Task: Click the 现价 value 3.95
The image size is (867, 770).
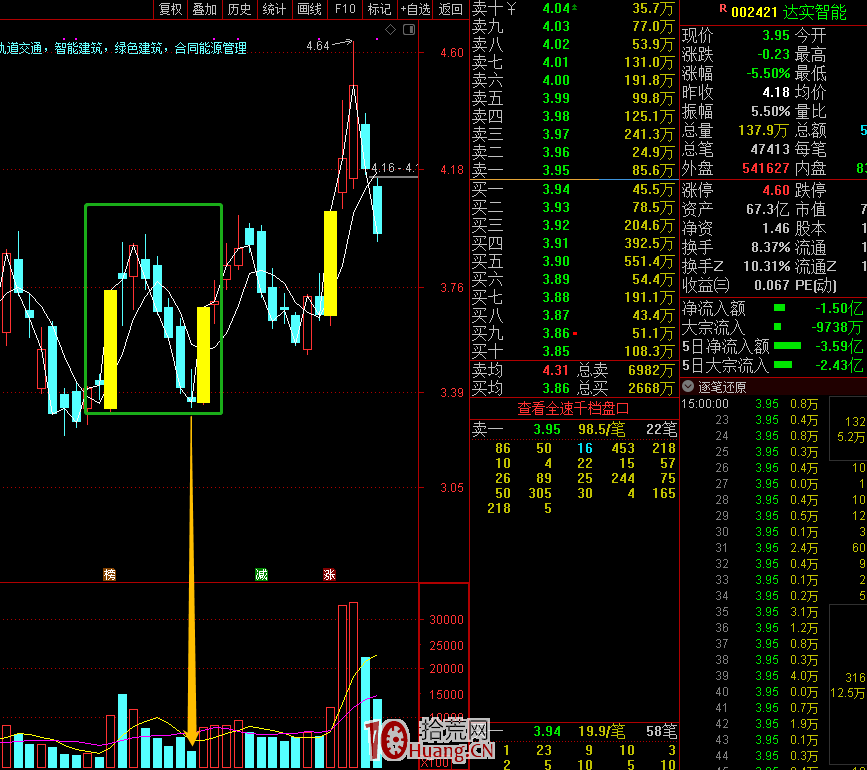Action: coord(776,35)
